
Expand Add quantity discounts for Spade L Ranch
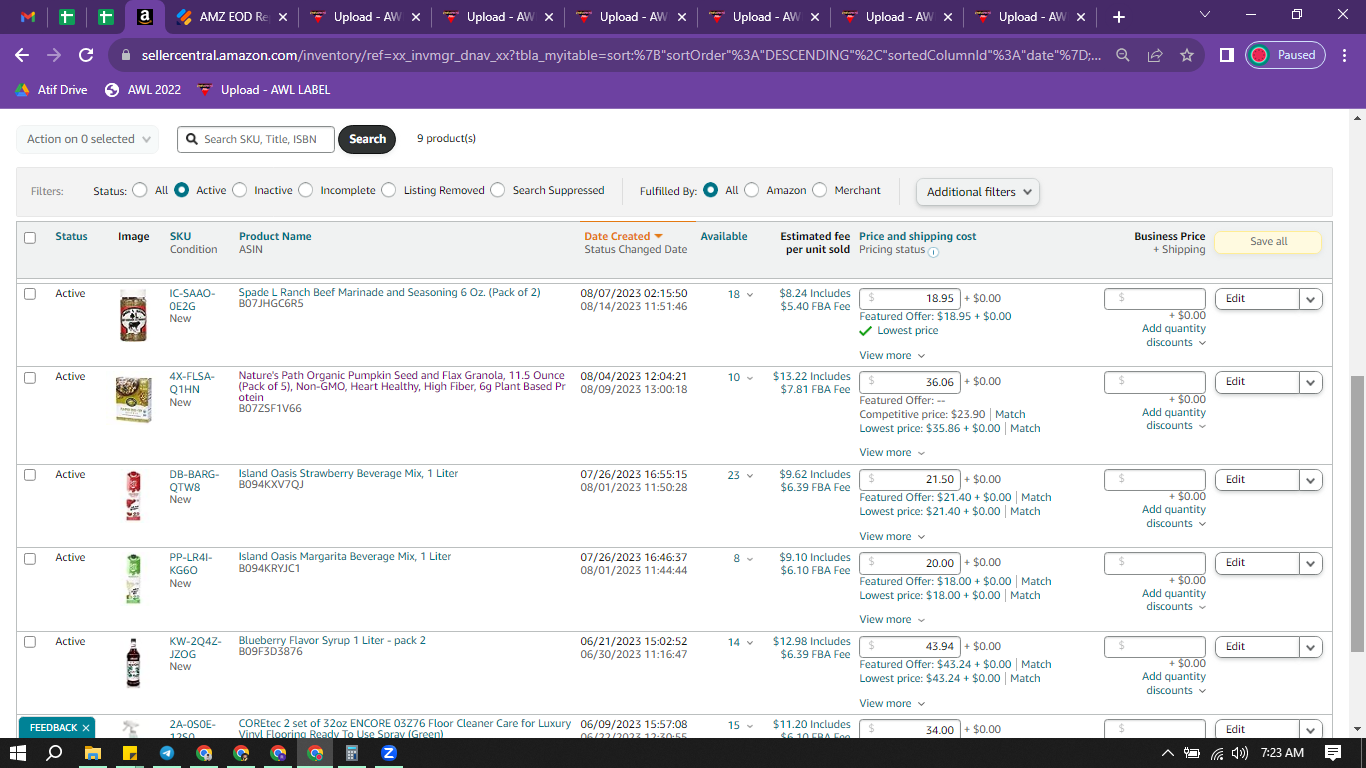[x=1174, y=336]
